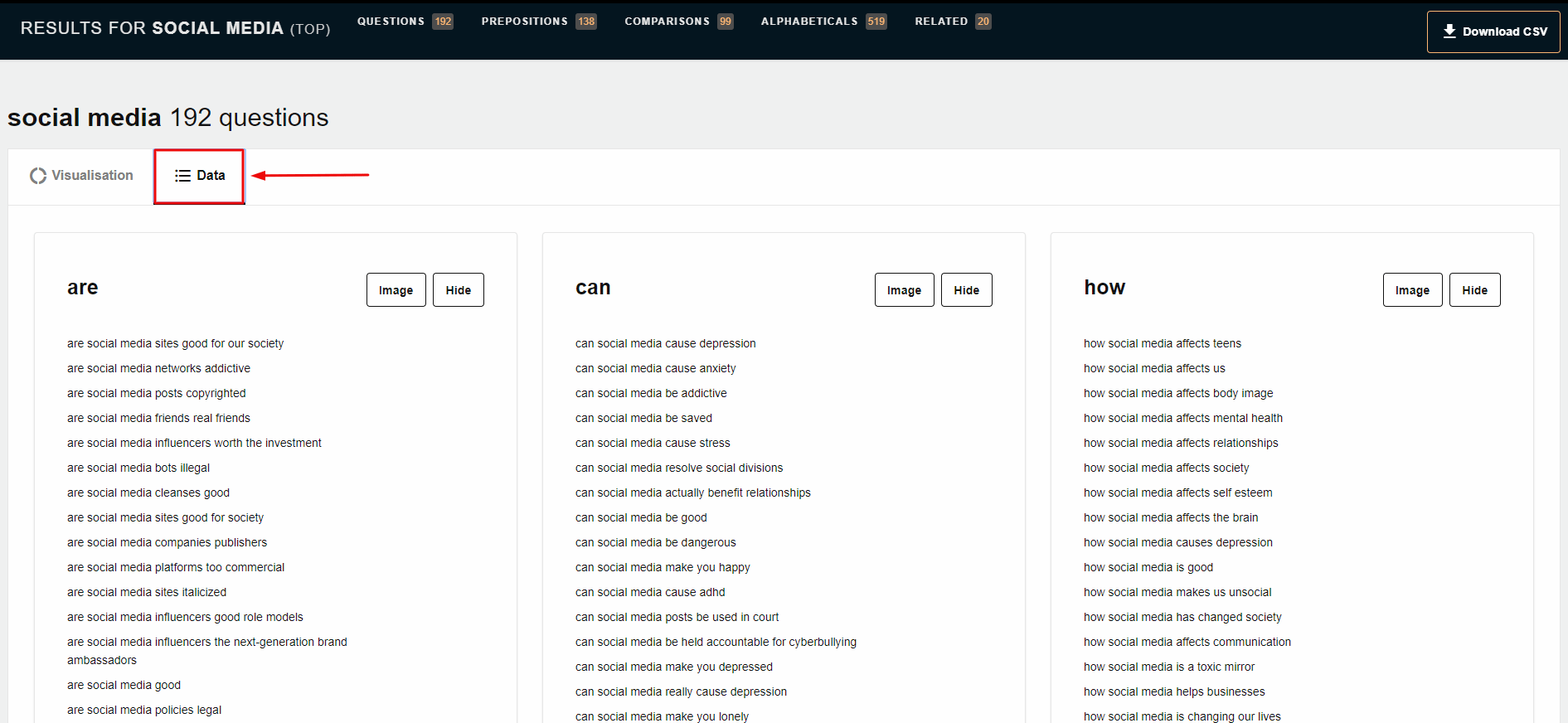Click 'how social media affects teens'
This screenshot has width=1568, height=723.
[1163, 343]
